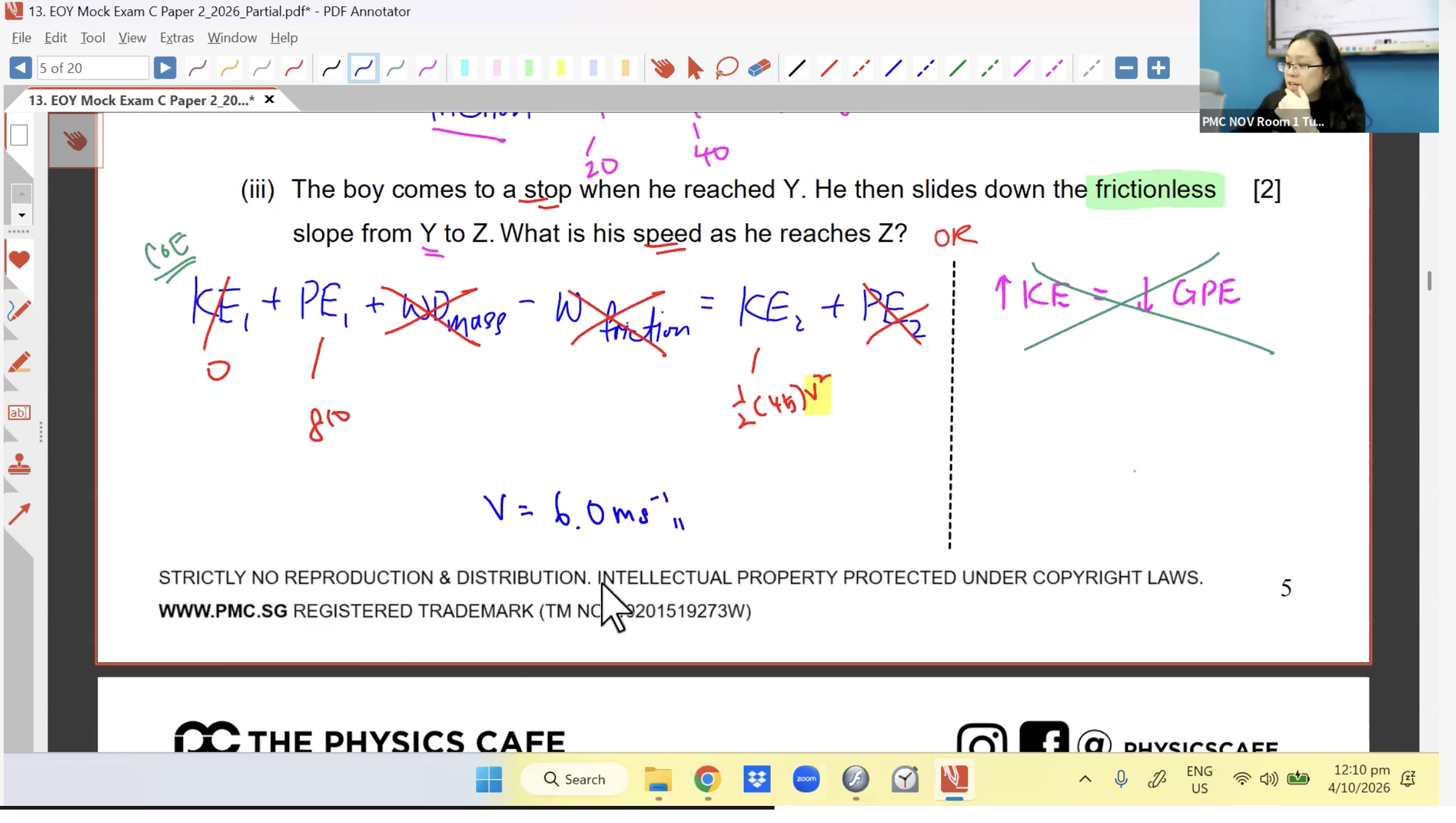The image size is (1456, 823).
Task: Select the text box tool in sidebar
Action: (x=19, y=413)
